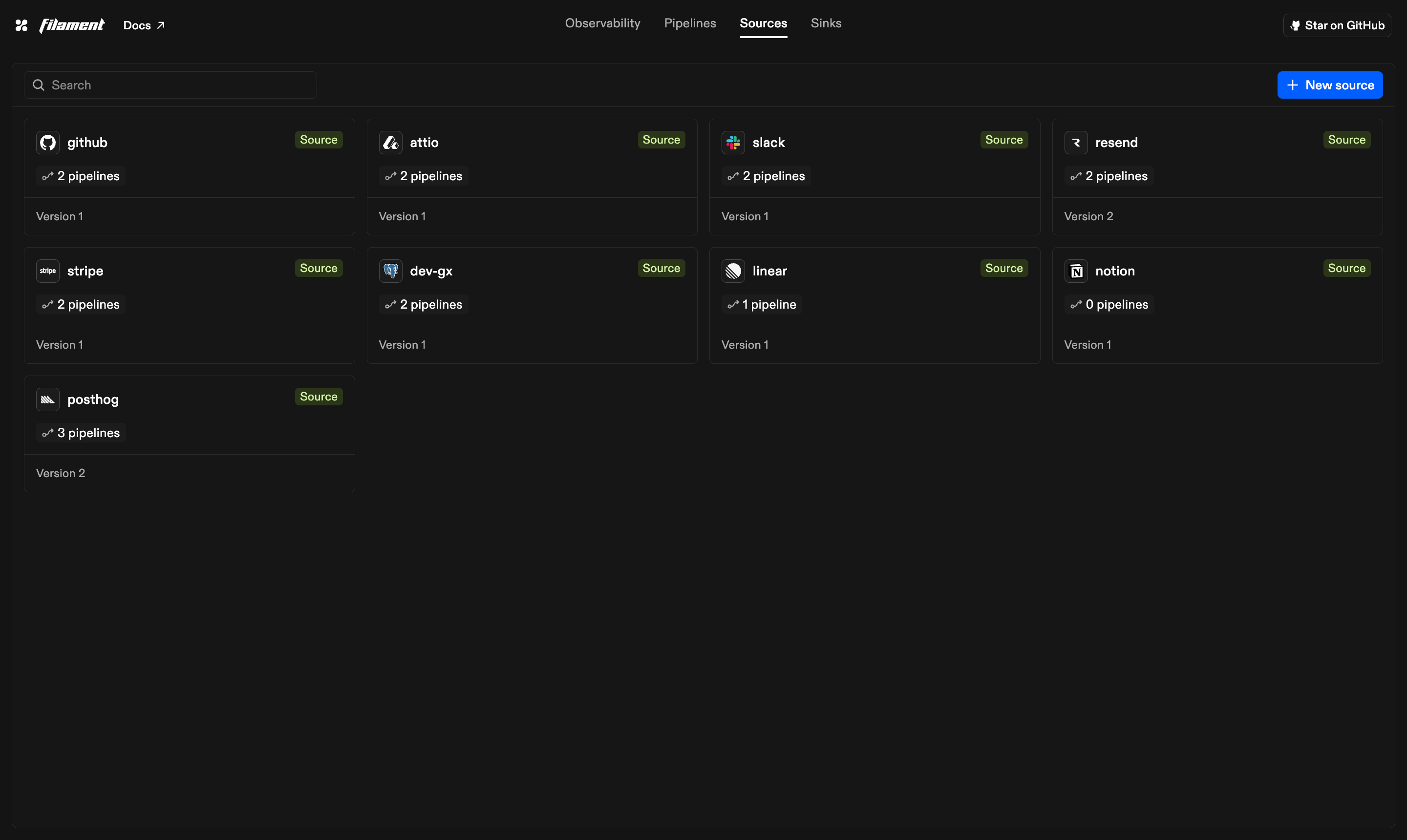Click Version 1 on github card
Viewport: 1407px width, 840px height.
tap(60, 216)
